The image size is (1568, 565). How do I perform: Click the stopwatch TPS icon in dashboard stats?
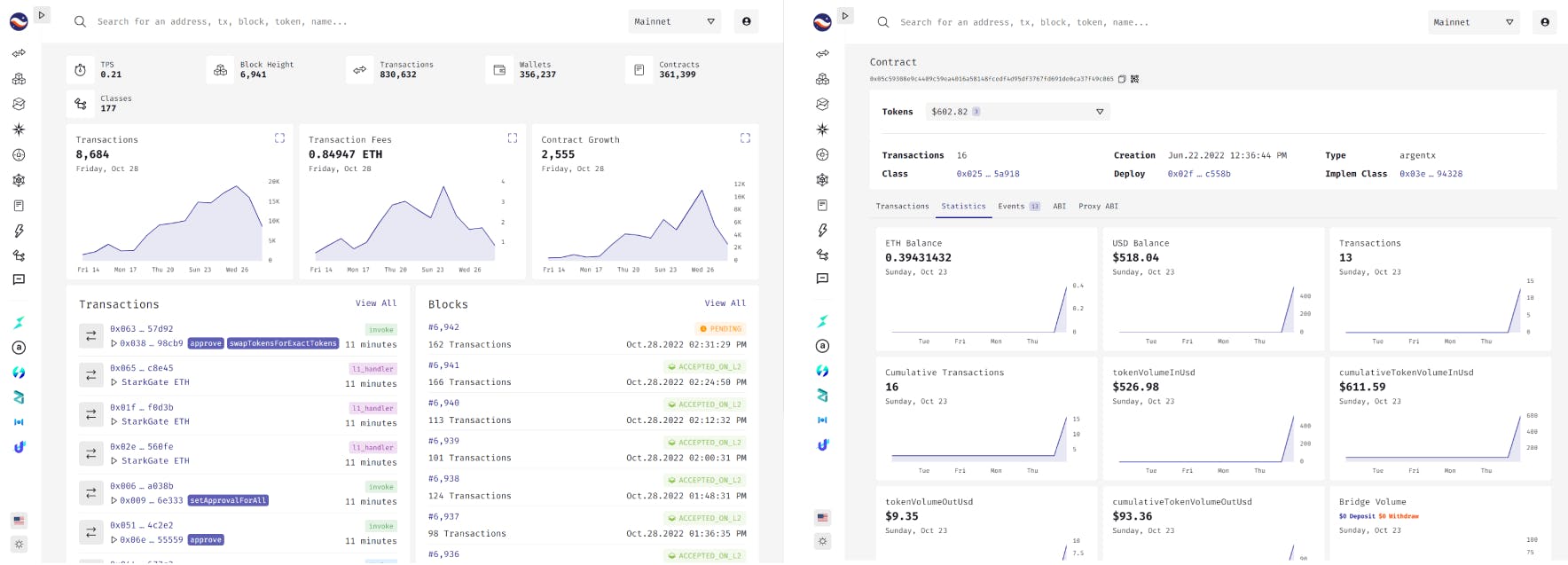(80, 69)
